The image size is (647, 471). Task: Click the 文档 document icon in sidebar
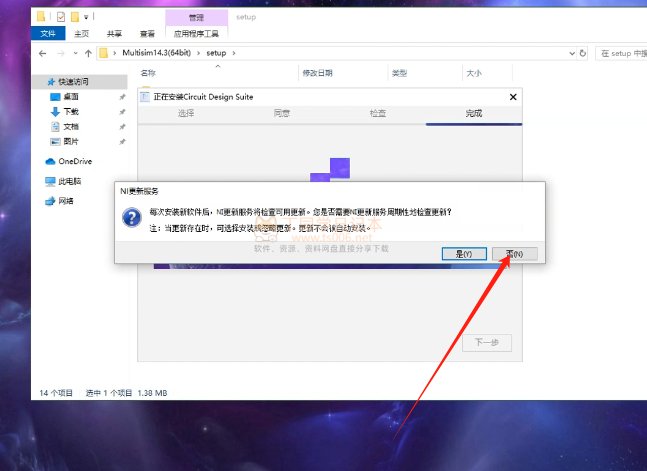55,127
